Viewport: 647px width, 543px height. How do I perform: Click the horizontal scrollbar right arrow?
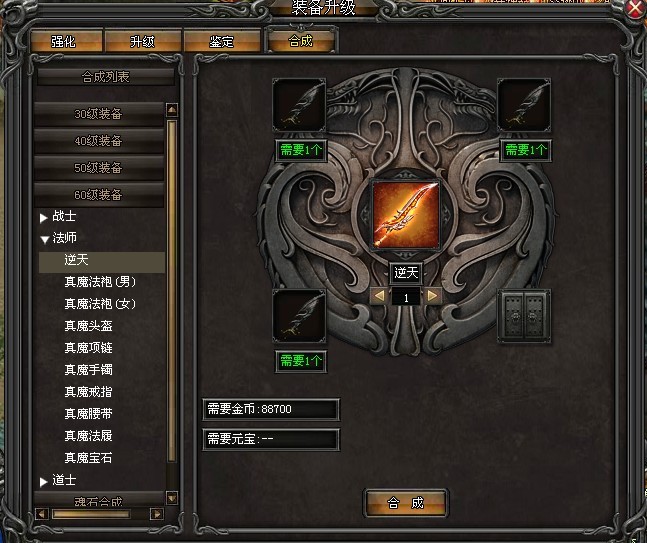pyautogui.click(x=156, y=514)
